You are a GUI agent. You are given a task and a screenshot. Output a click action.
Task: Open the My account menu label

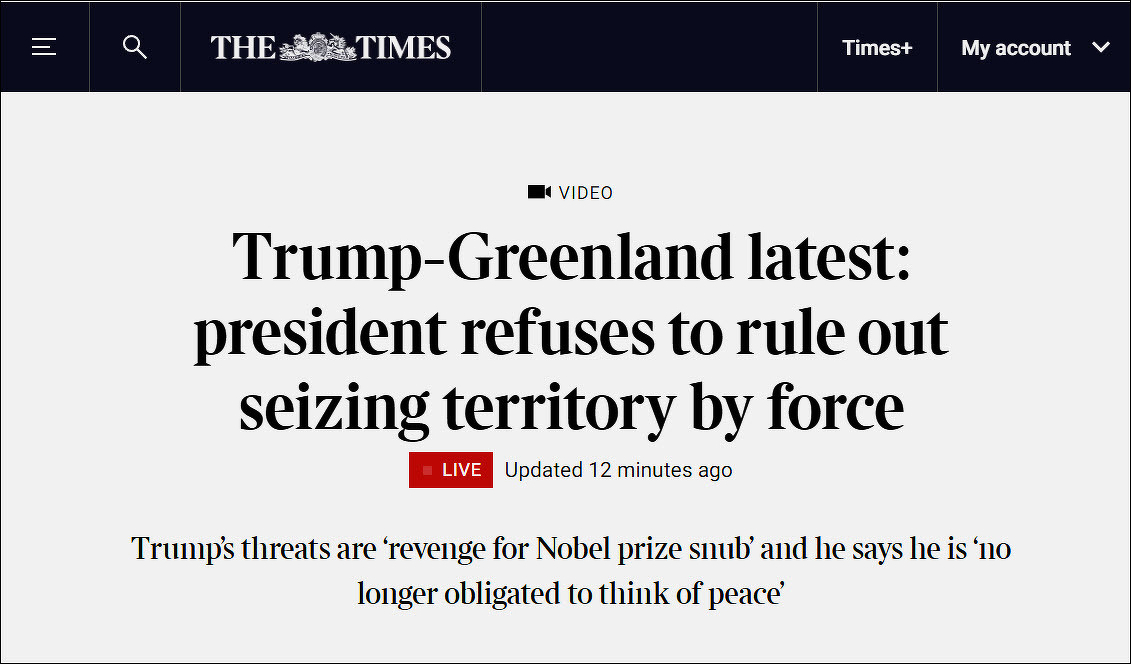pos(1016,48)
